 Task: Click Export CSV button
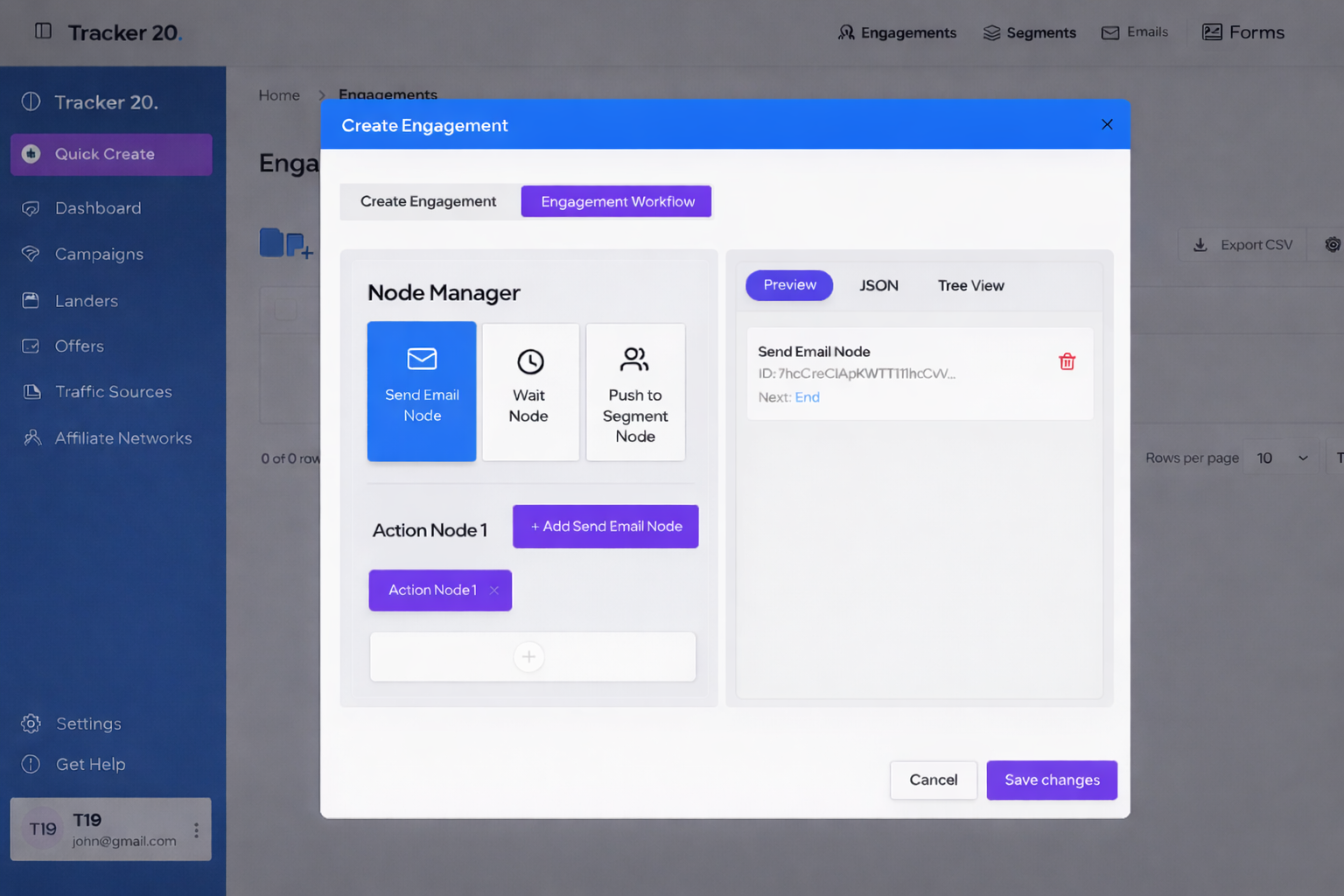1242,245
